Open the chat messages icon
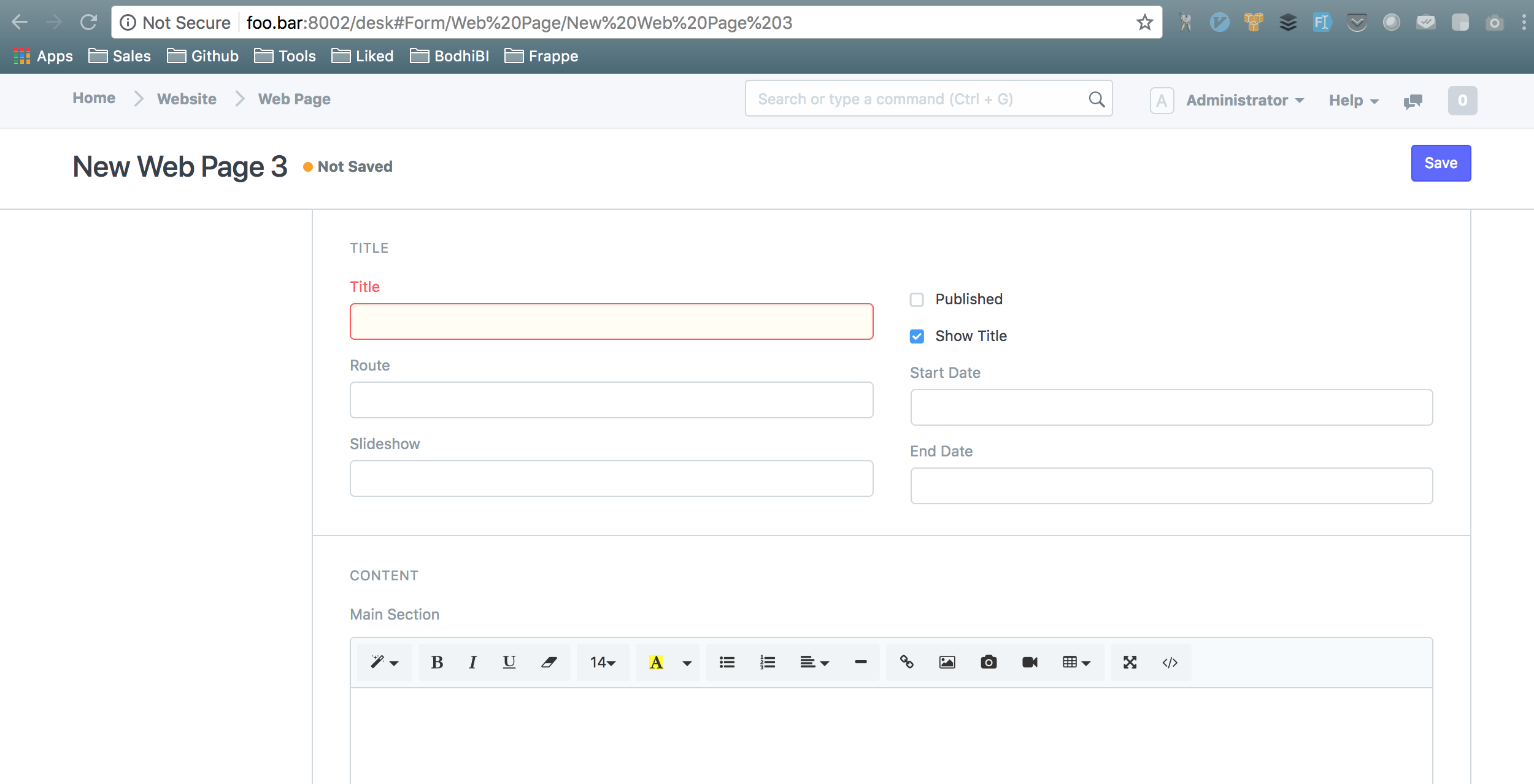This screenshot has height=784, width=1534. (x=1413, y=101)
